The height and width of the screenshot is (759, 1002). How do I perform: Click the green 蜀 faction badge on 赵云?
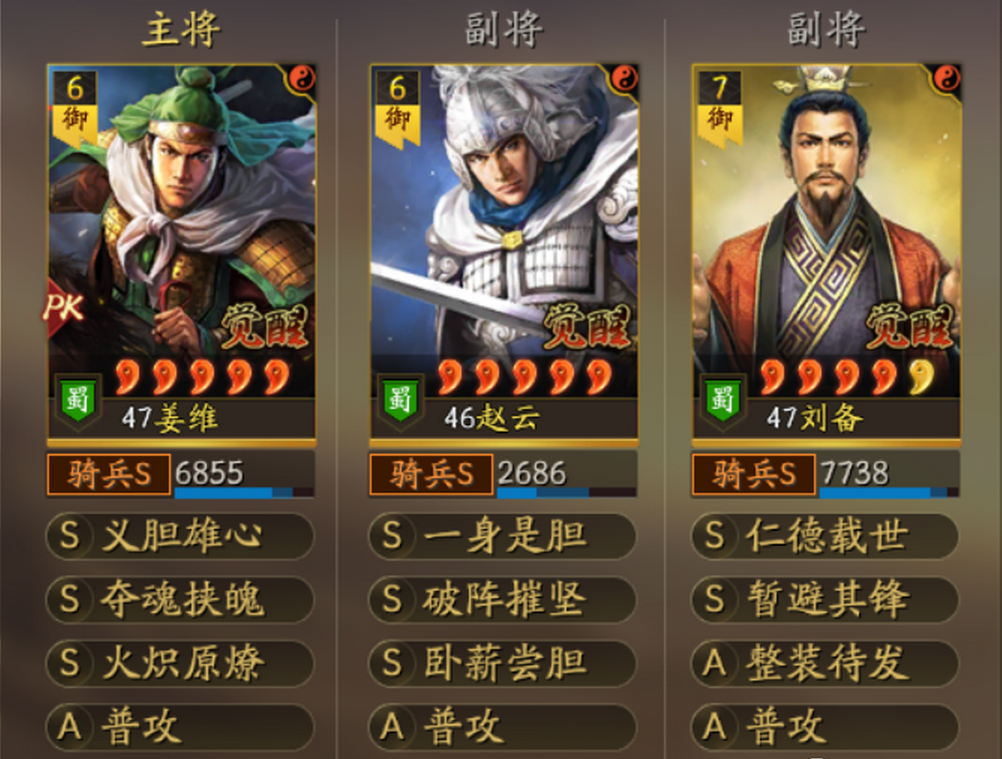[x=401, y=400]
